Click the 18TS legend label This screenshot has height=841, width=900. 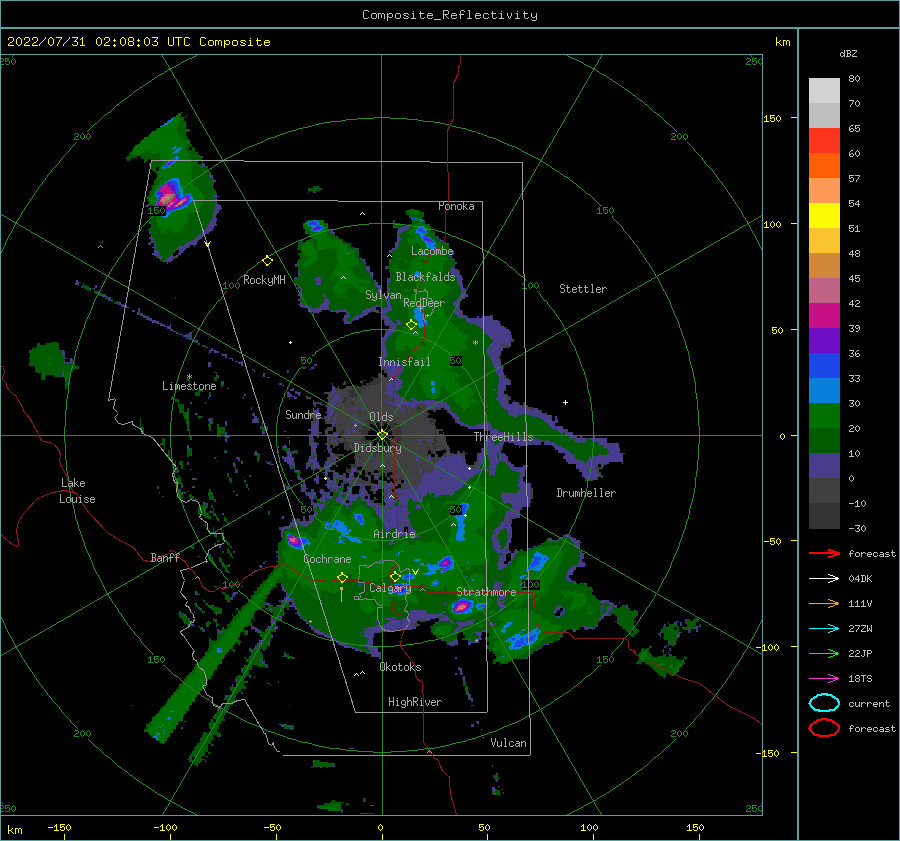pyautogui.click(x=860, y=678)
